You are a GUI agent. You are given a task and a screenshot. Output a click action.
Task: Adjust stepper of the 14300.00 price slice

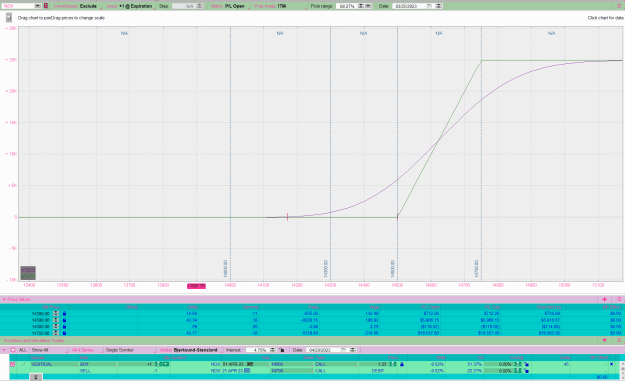56,314
